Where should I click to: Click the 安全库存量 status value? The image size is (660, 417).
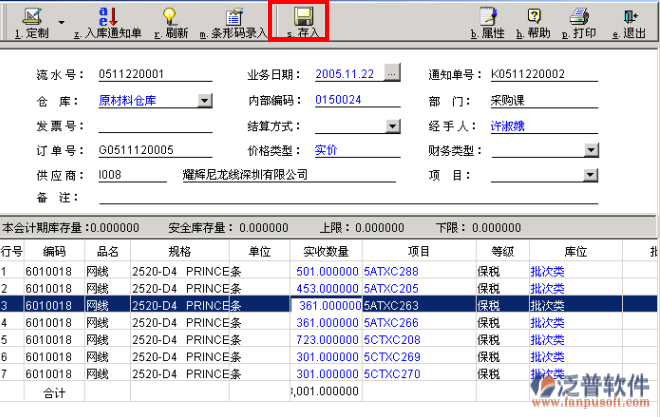[263, 228]
